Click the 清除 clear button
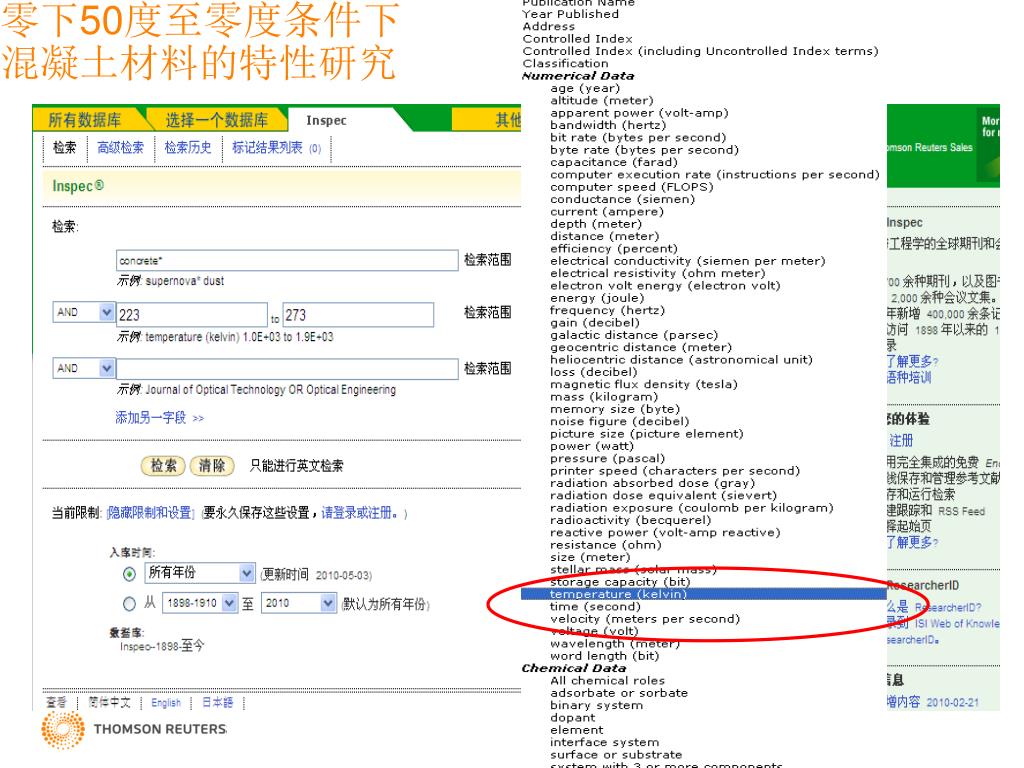Image resolution: width=1024 pixels, height=768 pixels. 212,466
